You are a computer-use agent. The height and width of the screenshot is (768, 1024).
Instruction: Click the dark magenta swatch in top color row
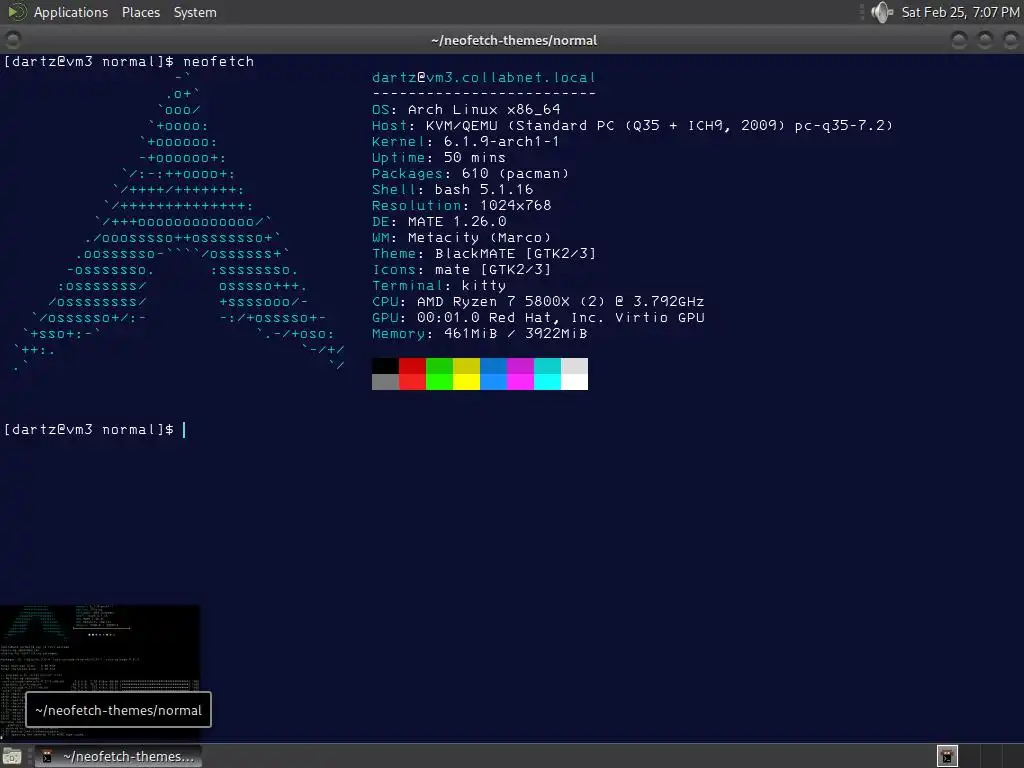[x=520, y=366]
